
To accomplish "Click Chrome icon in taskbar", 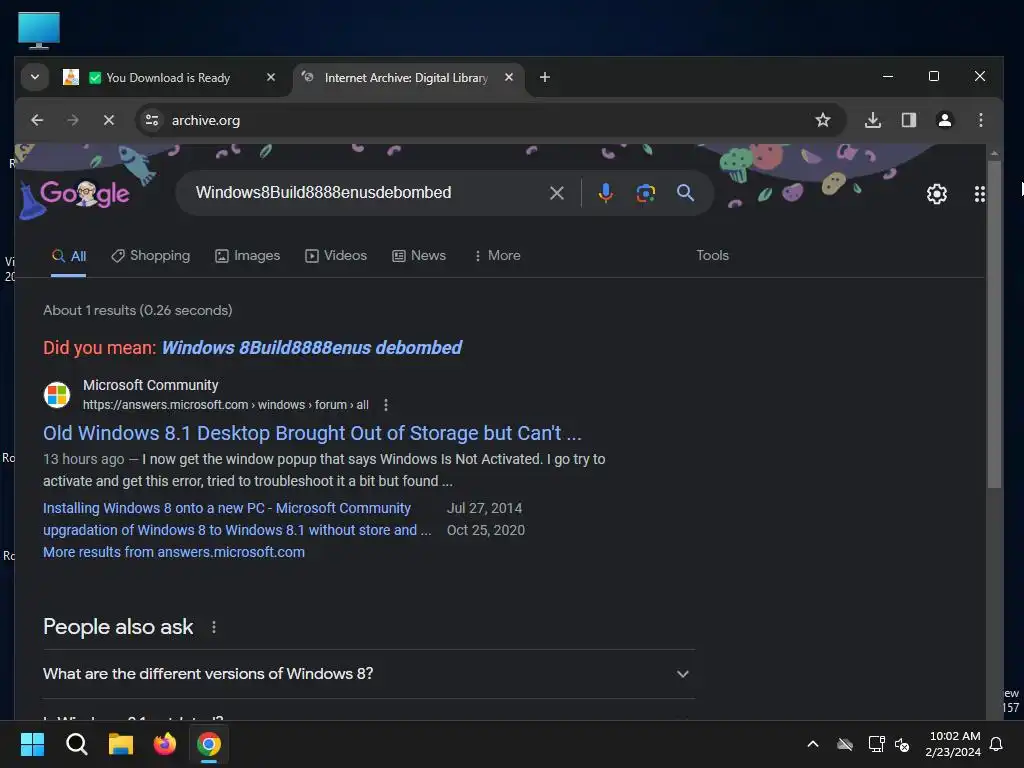I will (x=209, y=744).
